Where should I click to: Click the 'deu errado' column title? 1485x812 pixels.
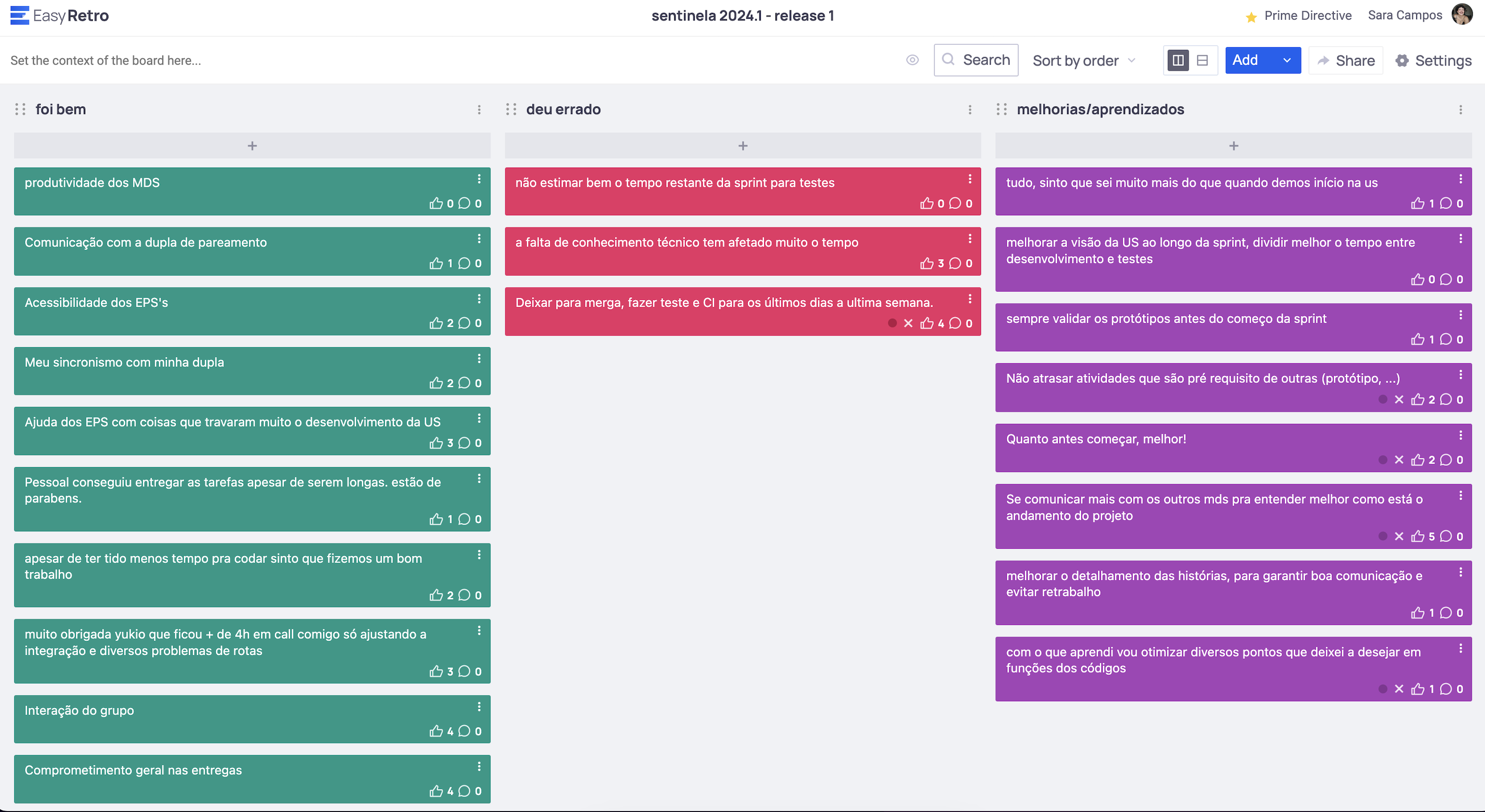pyautogui.click(x=563, y=109)
